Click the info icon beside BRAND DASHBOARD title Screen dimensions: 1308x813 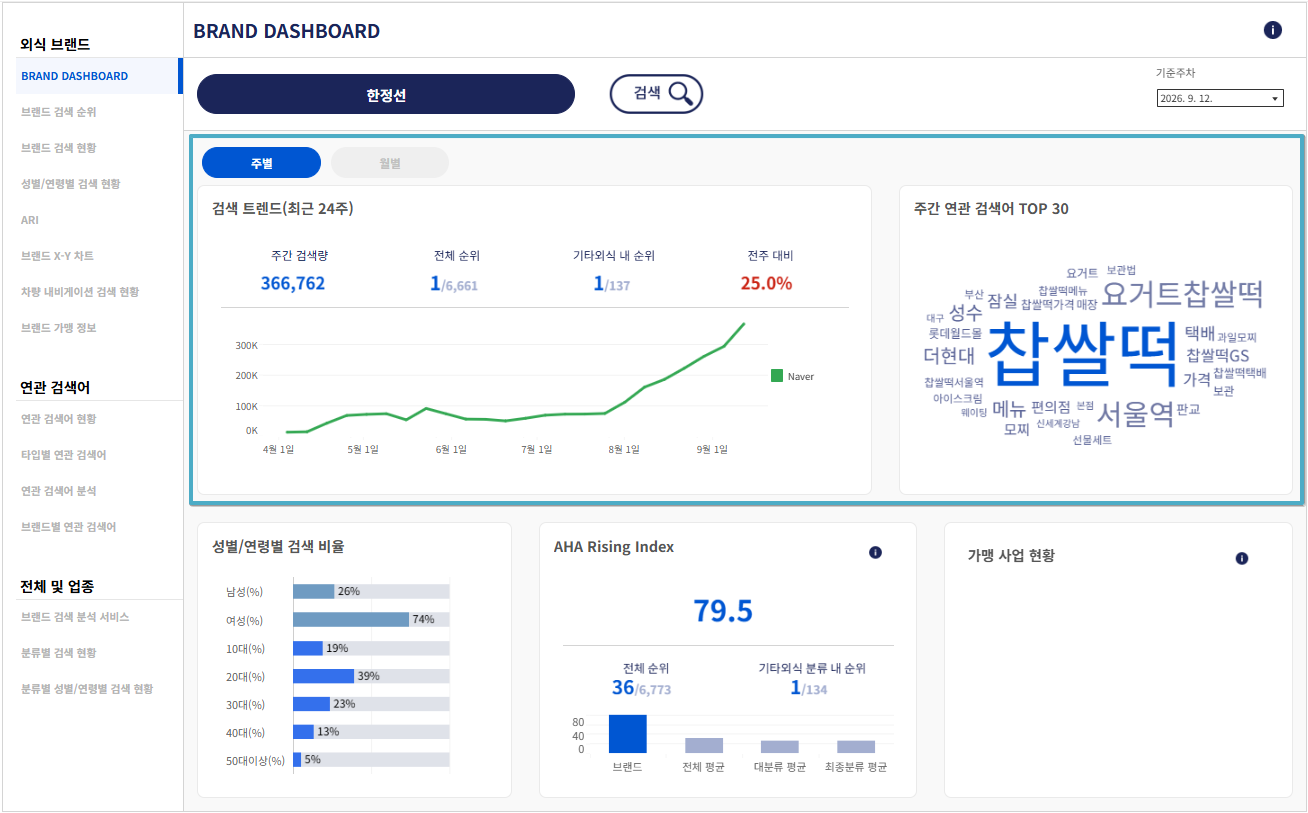[x=1272, y=30]
